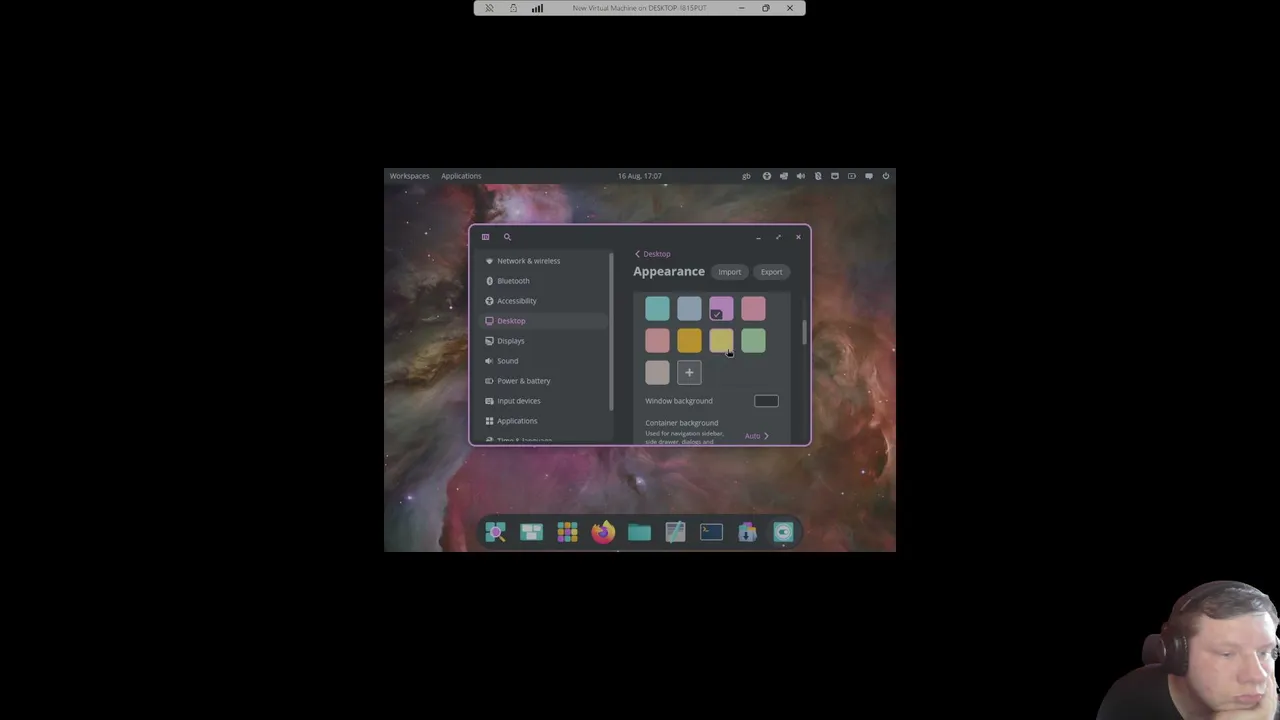Click the Appearance panel vertical scrollbar
The width and height of the screenshot is (1280, 720).
click(804, 333)
